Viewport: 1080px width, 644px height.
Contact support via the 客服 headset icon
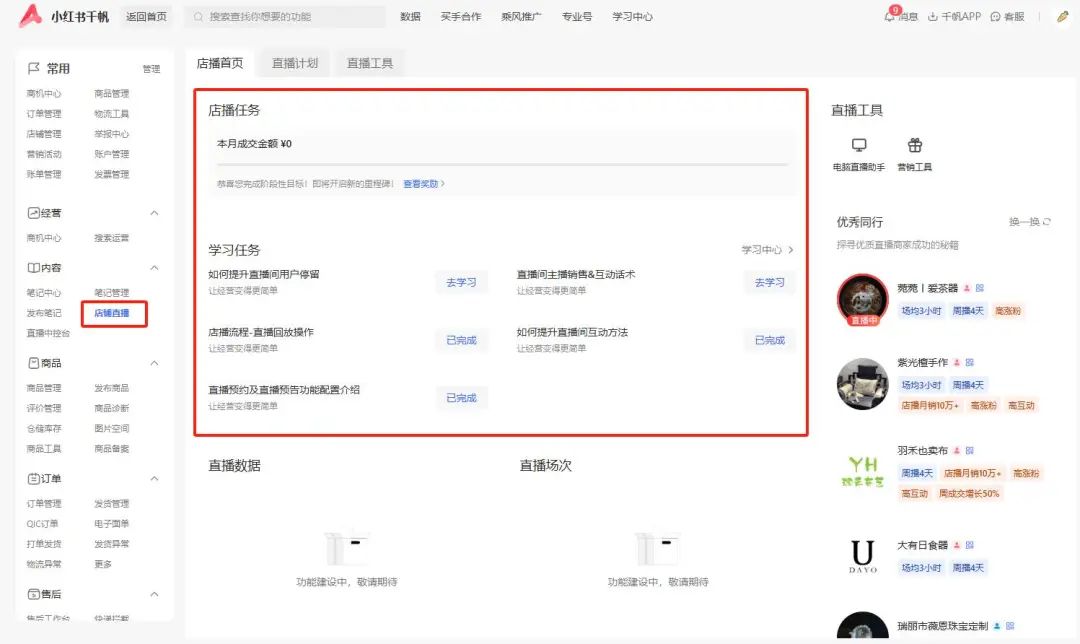(994, 17)
